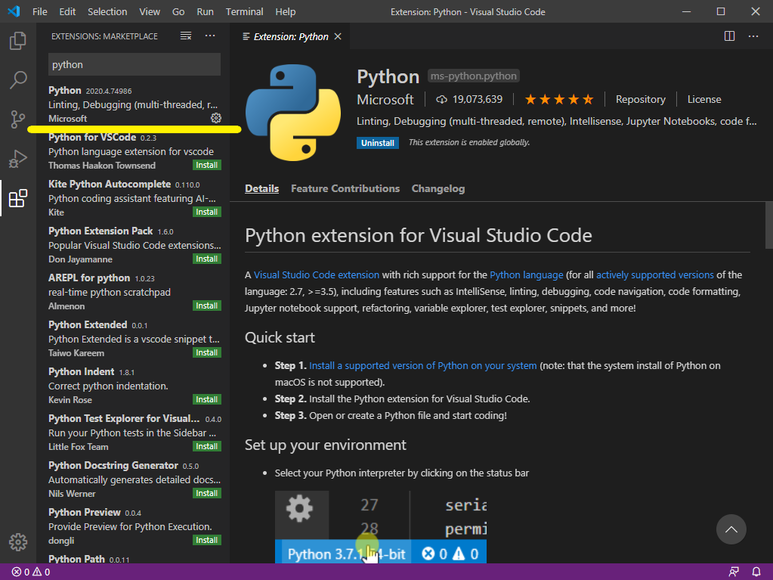Open the Run menu
Viewport: 773px width, 580px height.
pos(205,11)
